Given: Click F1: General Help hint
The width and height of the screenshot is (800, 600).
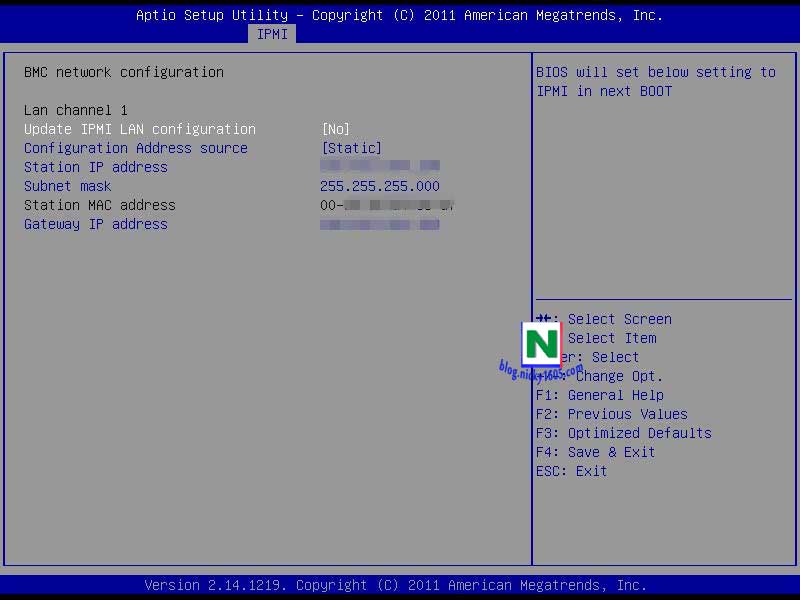Looking at the screenshot, I should click(x=599, y=395).
